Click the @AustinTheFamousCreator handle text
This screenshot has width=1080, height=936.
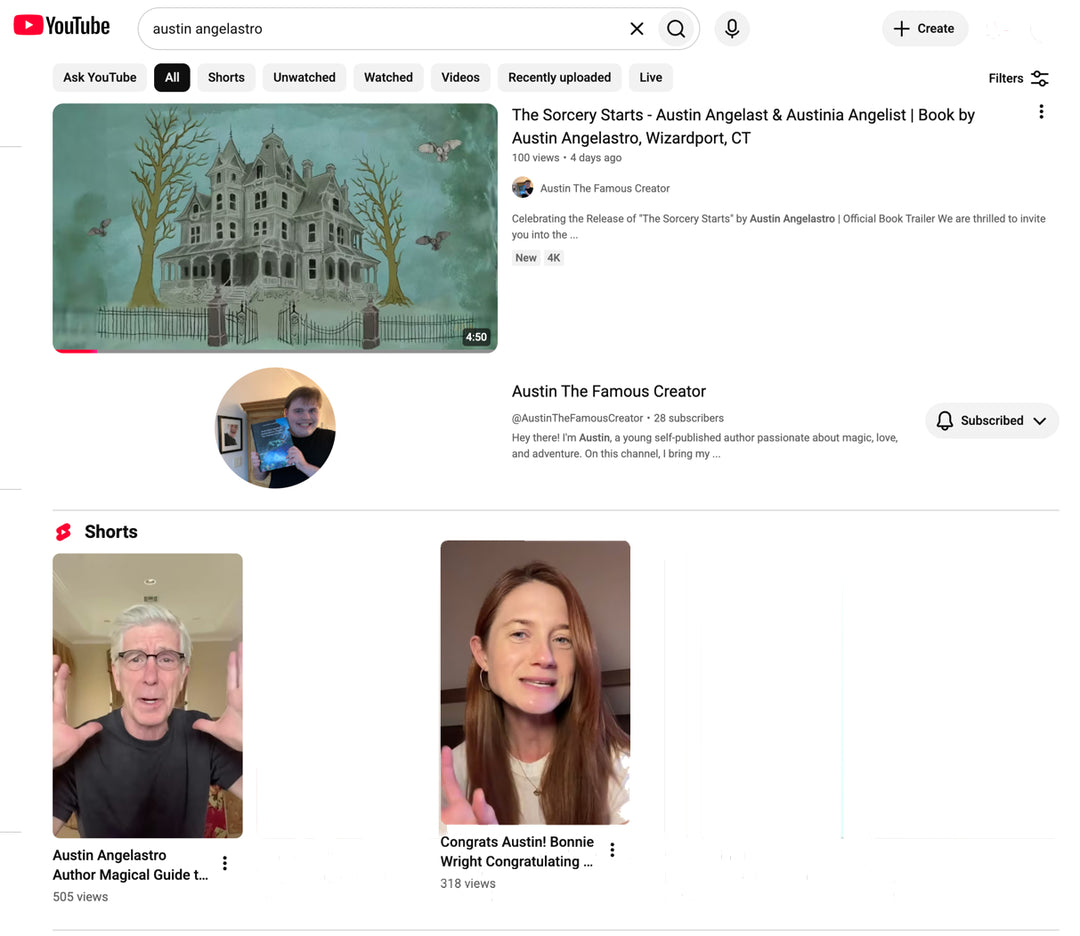577,418
